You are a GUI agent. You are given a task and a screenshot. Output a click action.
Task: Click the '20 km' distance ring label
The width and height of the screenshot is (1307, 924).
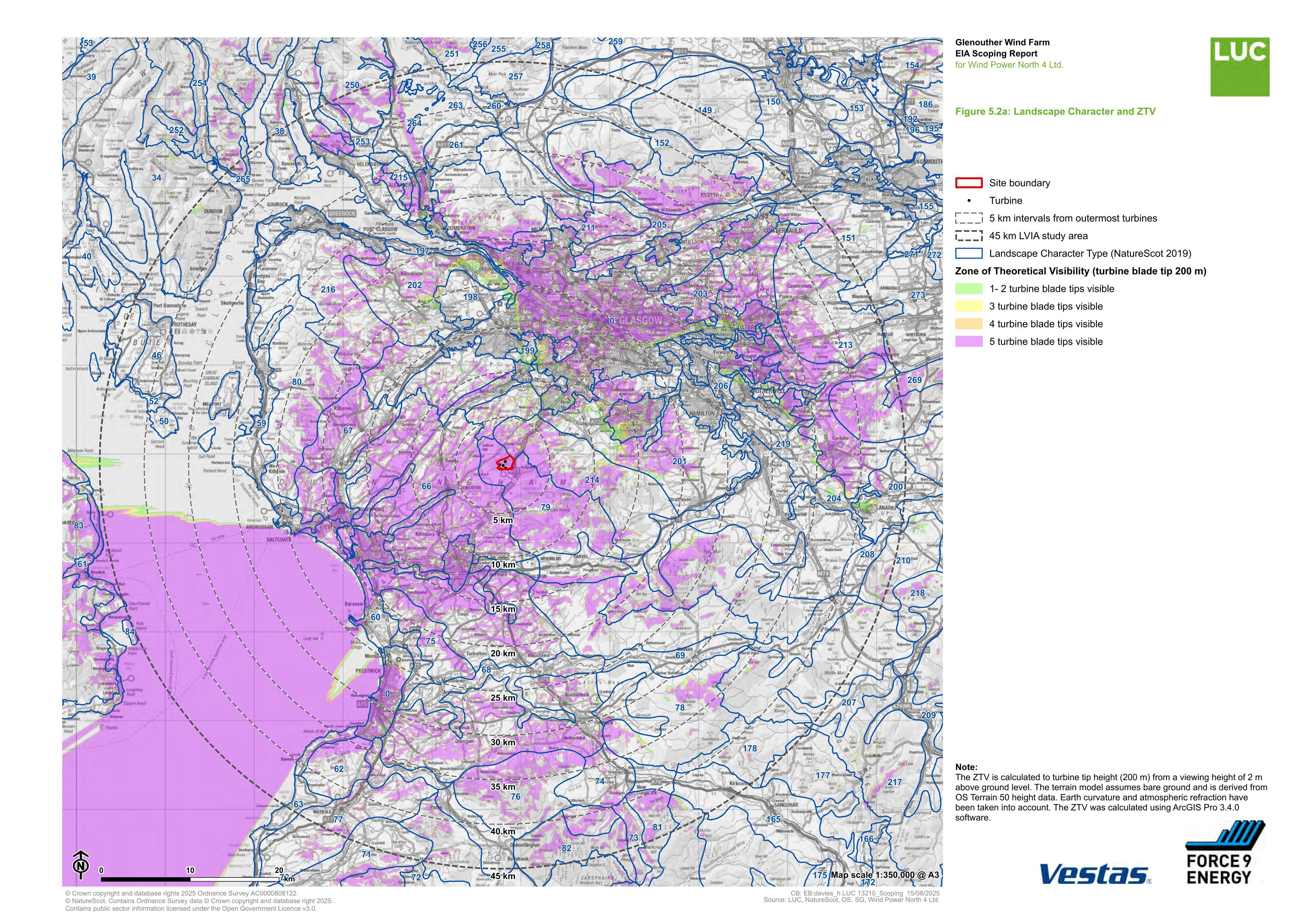point(503,654)
